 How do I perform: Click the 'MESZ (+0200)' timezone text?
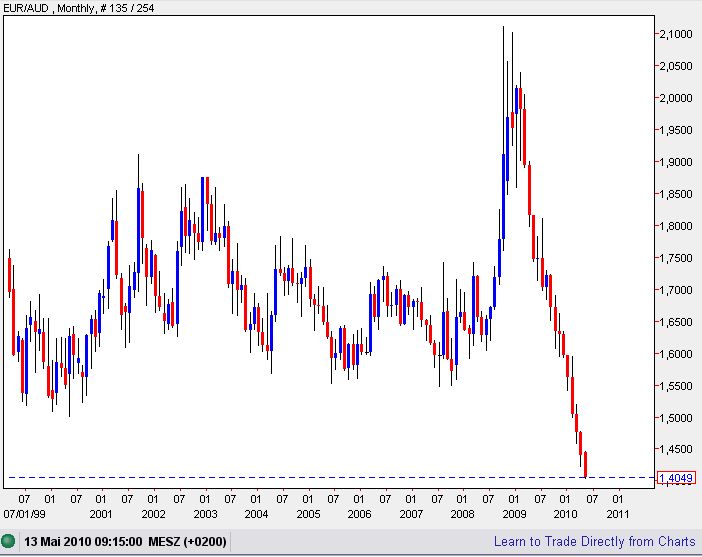tap(187, 542)
